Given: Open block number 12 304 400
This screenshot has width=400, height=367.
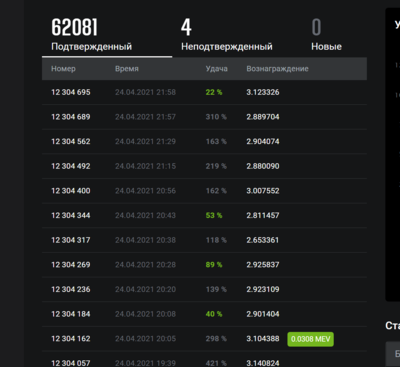Looking at the screenshot, I should click(71, 191).
